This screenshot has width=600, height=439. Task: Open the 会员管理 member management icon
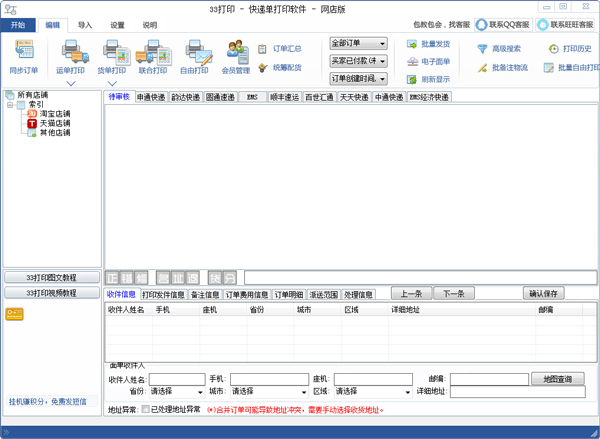(x=237, y=51)
